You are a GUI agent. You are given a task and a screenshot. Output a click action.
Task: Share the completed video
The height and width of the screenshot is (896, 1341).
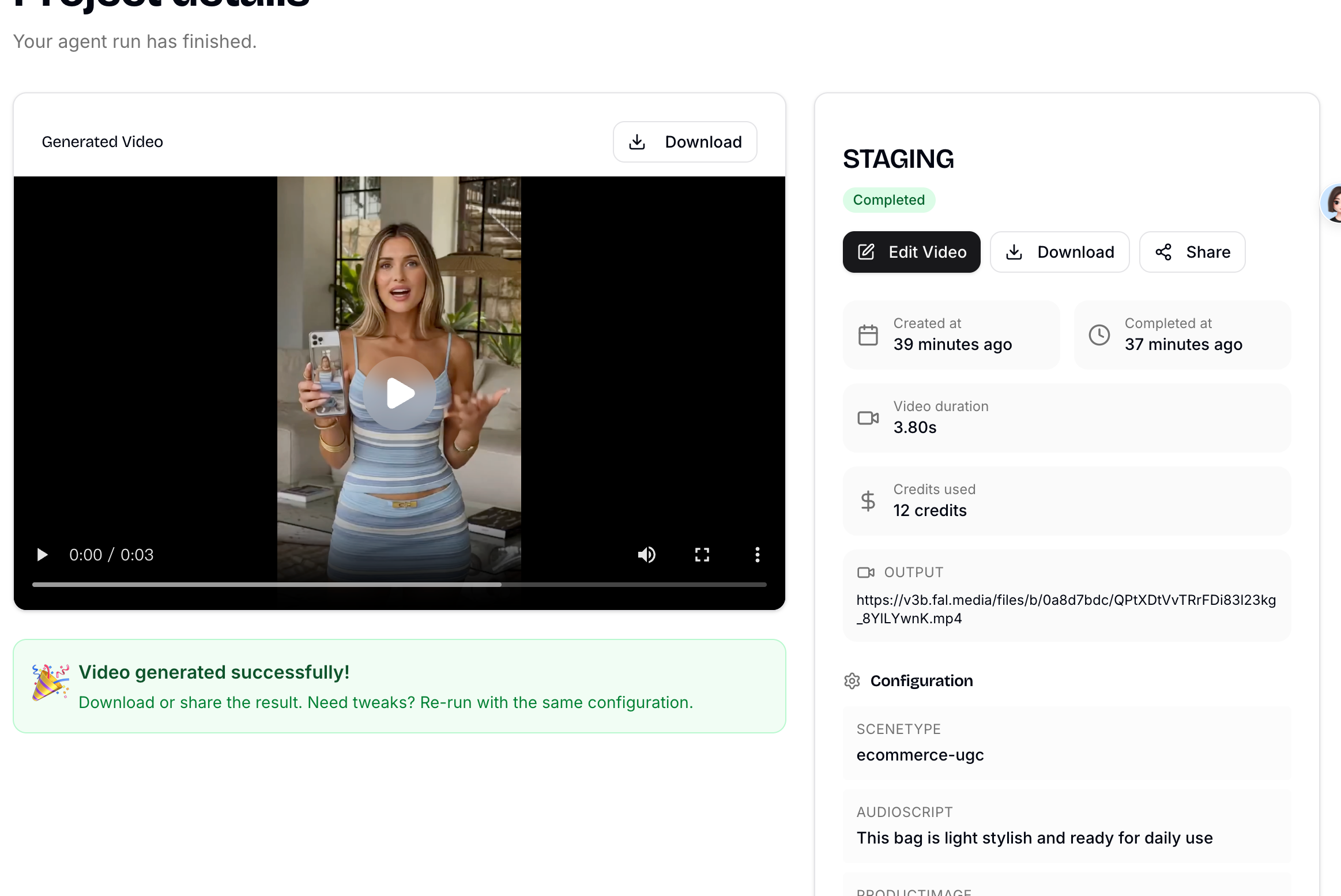coord(1192,252)
